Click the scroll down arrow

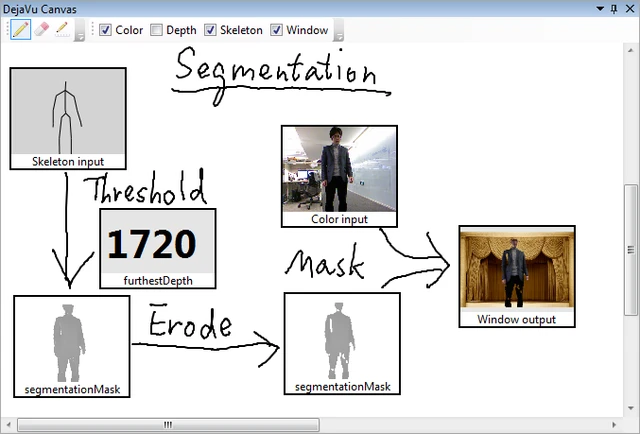[x=631, y=408]
